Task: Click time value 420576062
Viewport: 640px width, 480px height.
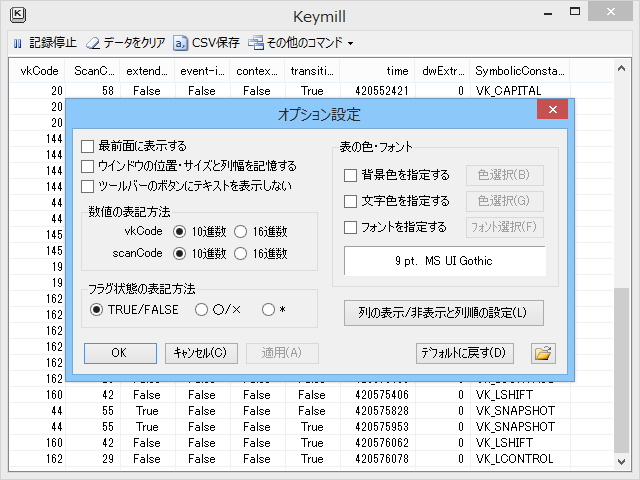Action: point(382,443)
